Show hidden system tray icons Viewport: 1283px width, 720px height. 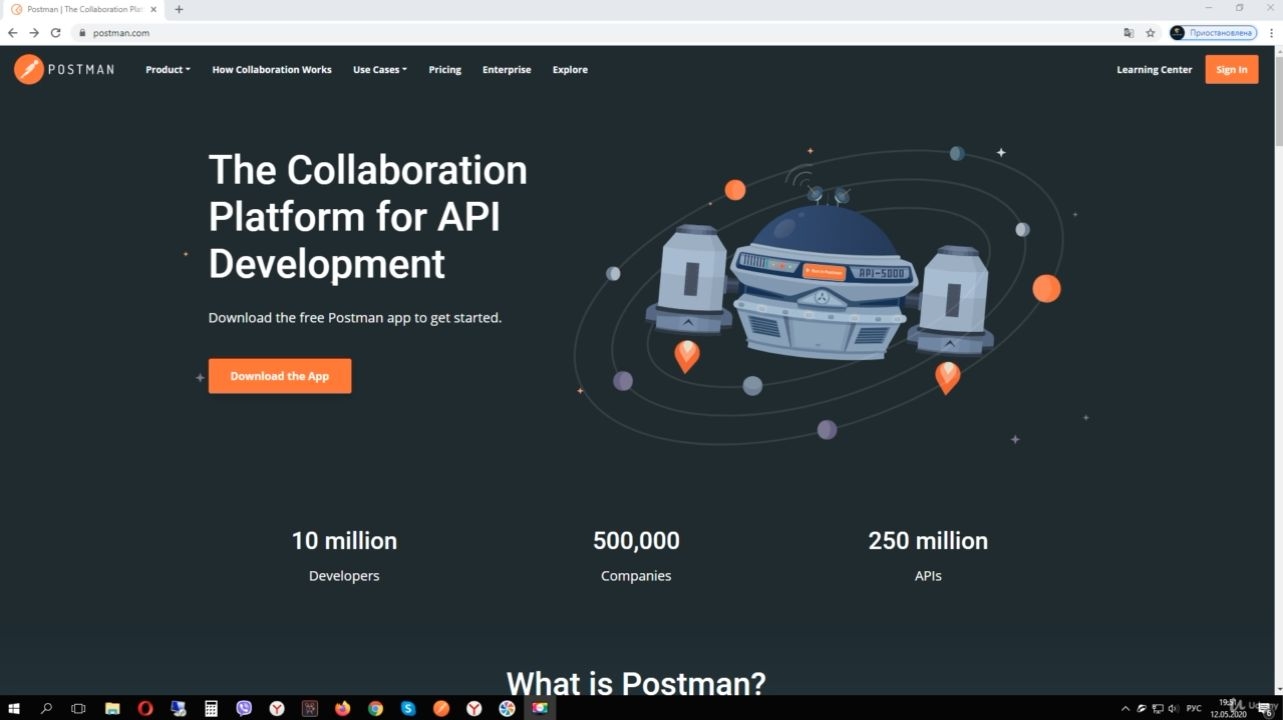click(x=1126, y=708)
